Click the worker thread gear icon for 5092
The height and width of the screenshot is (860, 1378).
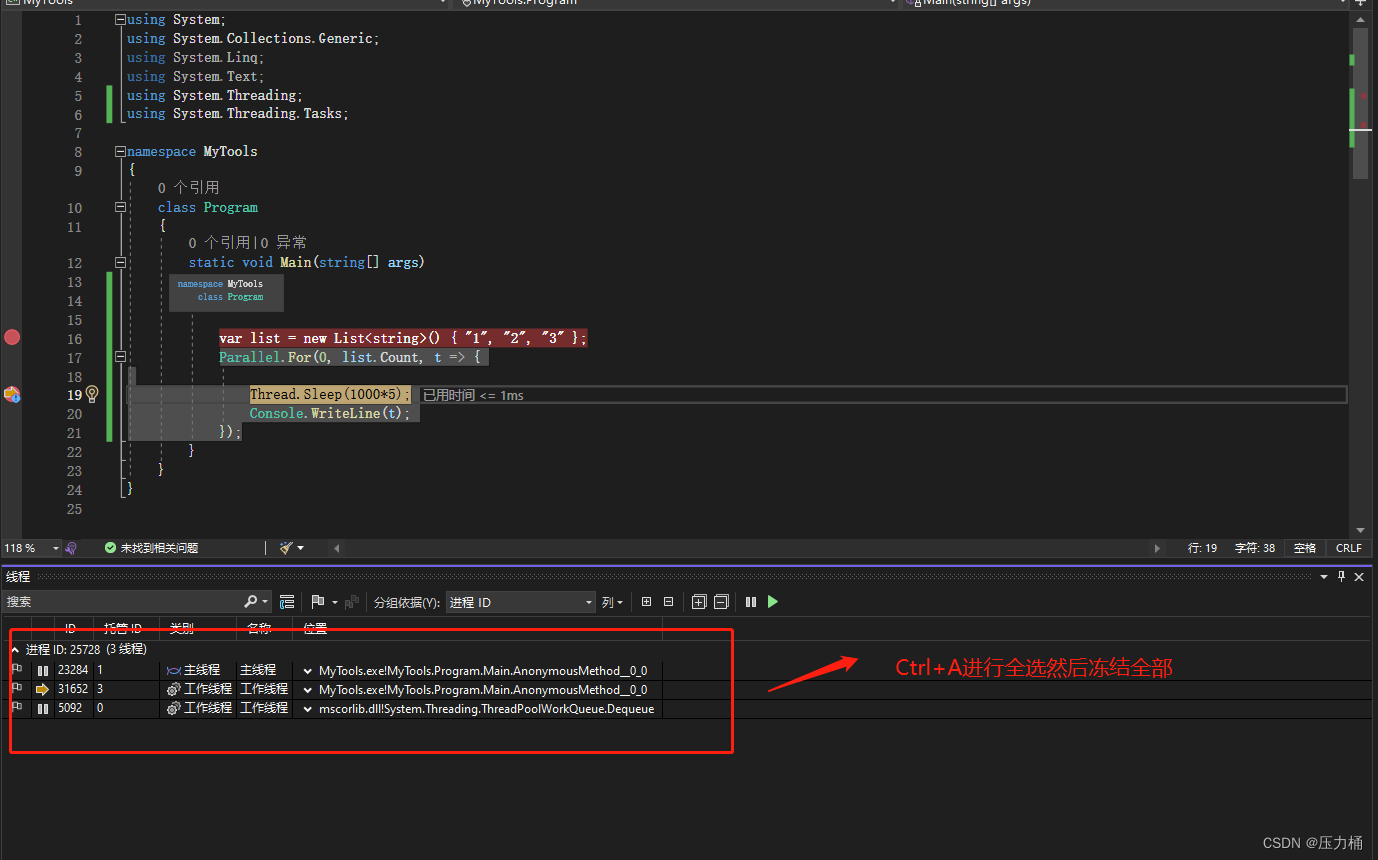tap(173, 709)
